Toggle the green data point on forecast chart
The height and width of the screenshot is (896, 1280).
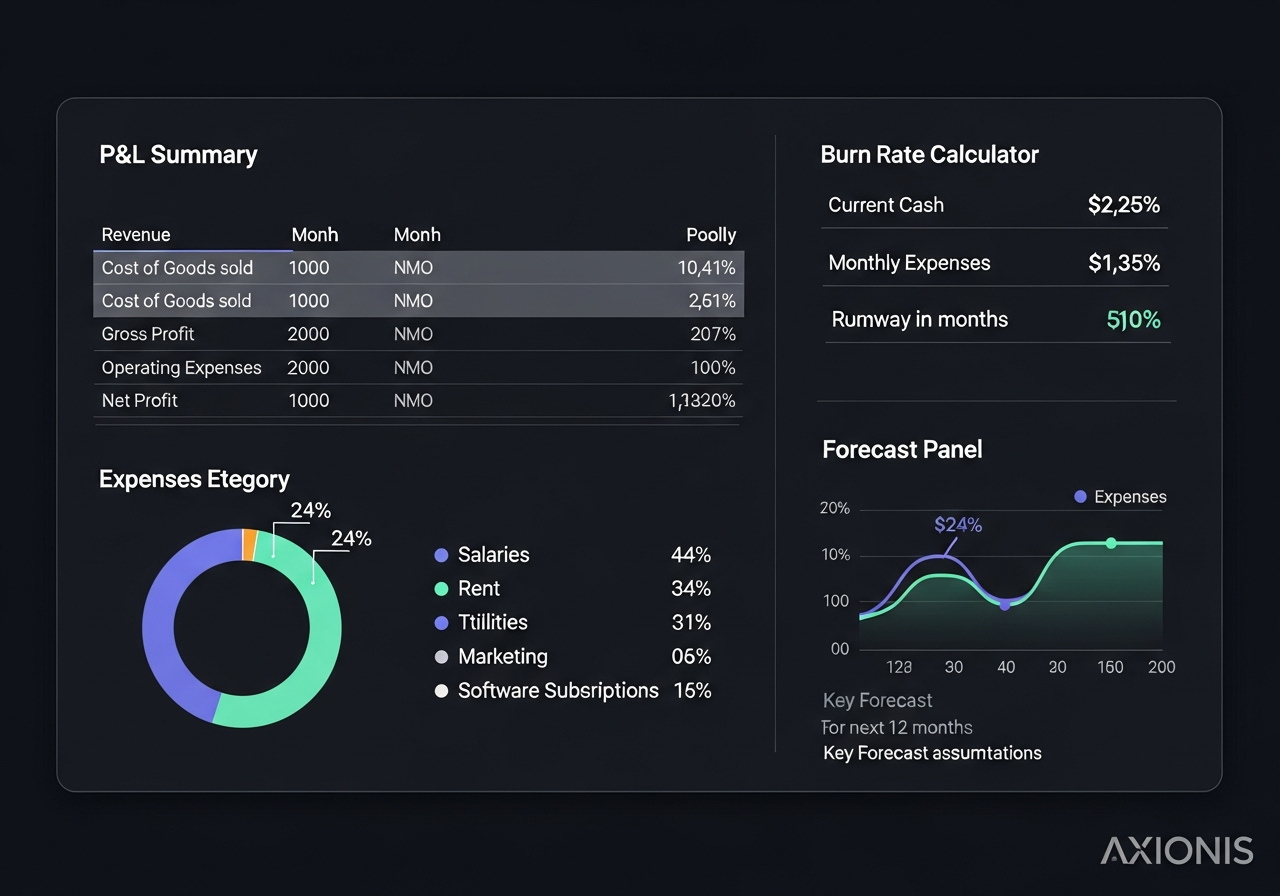tap(1111, 543)
